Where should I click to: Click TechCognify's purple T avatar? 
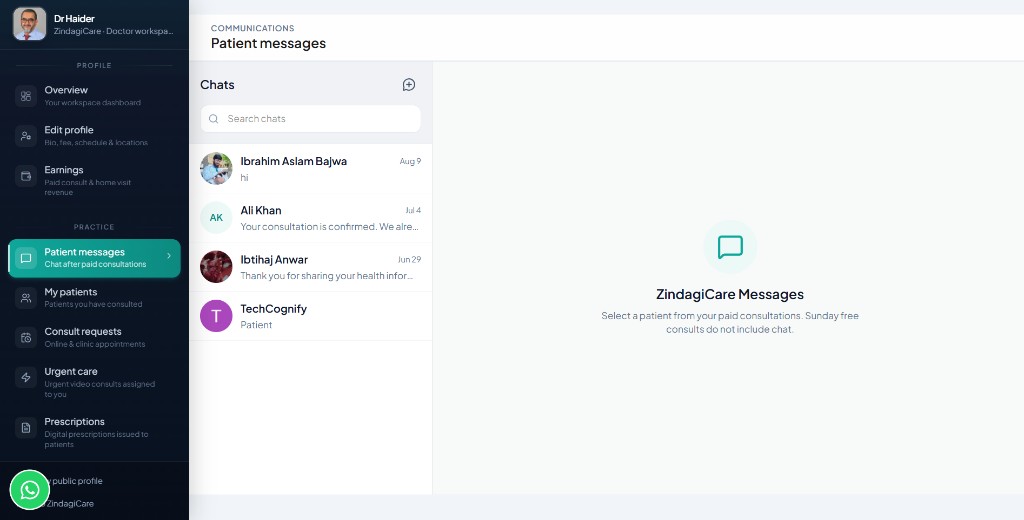pos(216,316)
